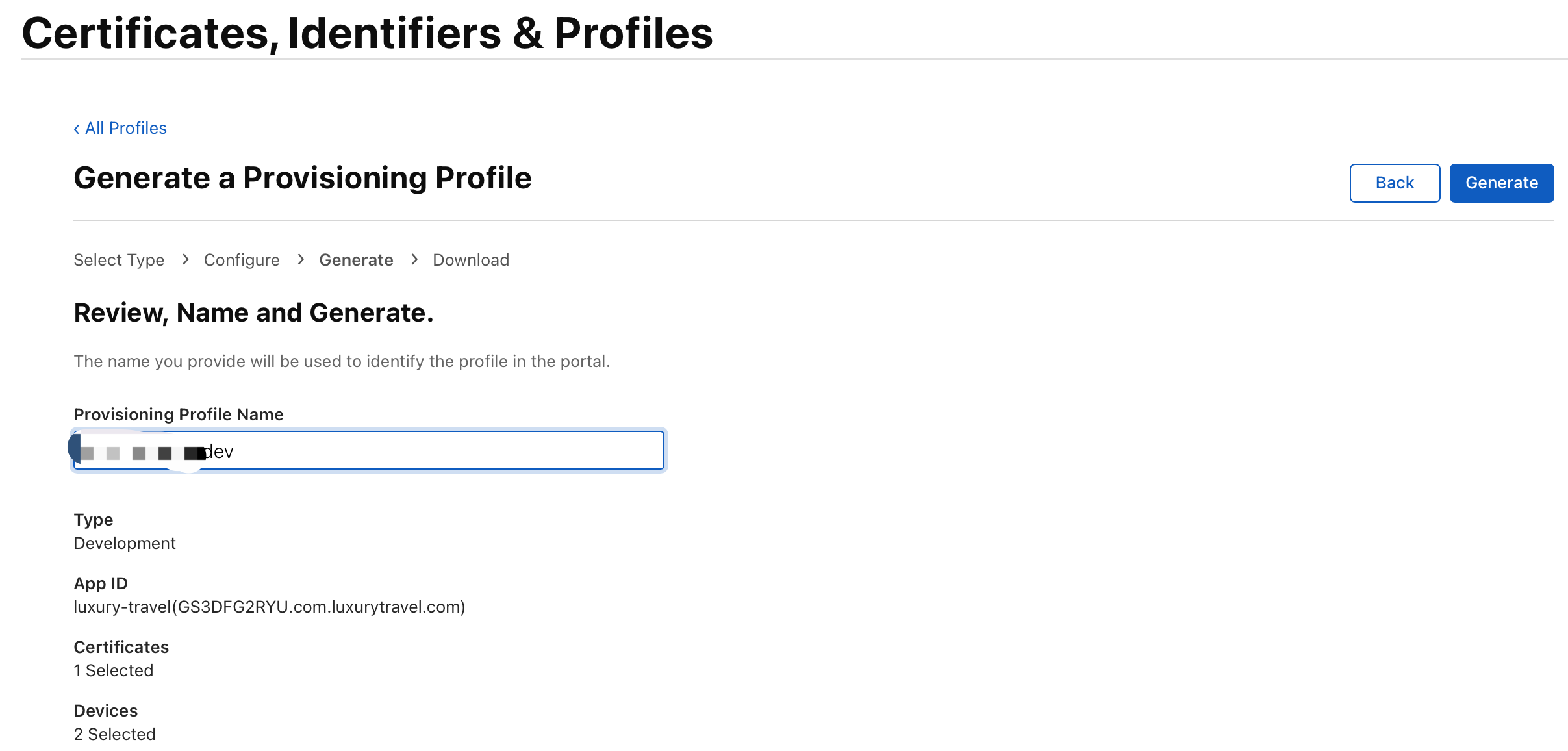The height and width of the screenshot is (751, 1568).
Task: Click the luxury-travel App ID value
Action: point(269,607)
